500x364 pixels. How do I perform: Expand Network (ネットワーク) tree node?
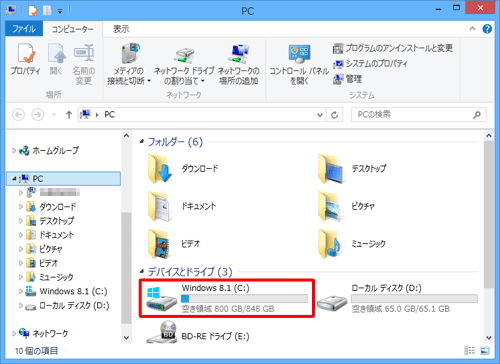coord(14,333)
